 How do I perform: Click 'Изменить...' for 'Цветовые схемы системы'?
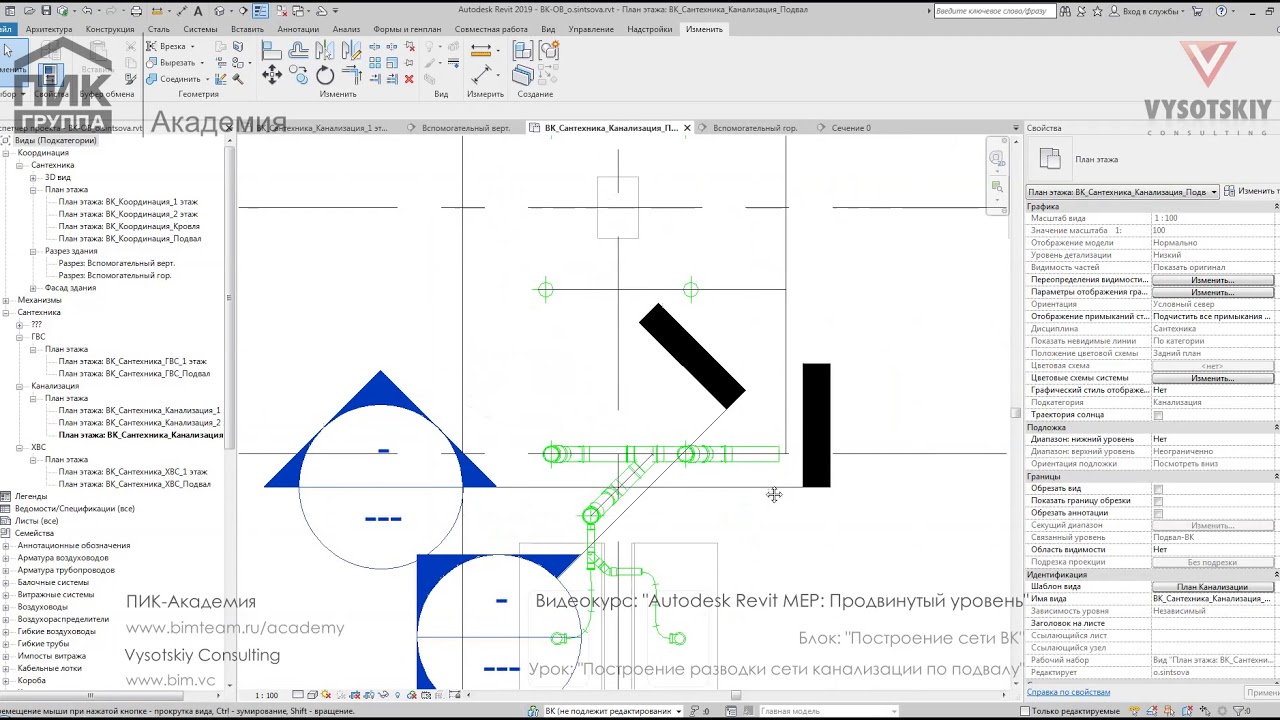[x=1212, y=378]
